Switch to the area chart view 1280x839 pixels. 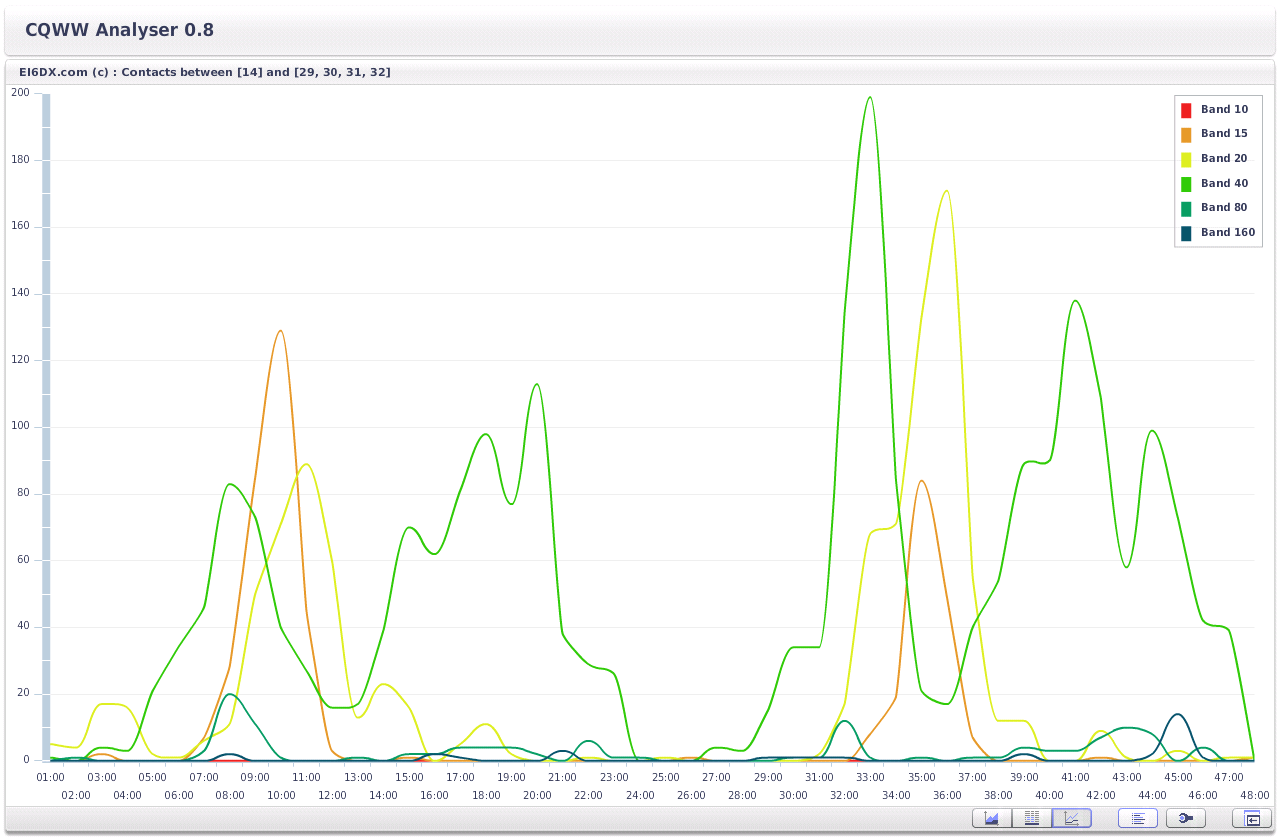[x=991, y=818]
